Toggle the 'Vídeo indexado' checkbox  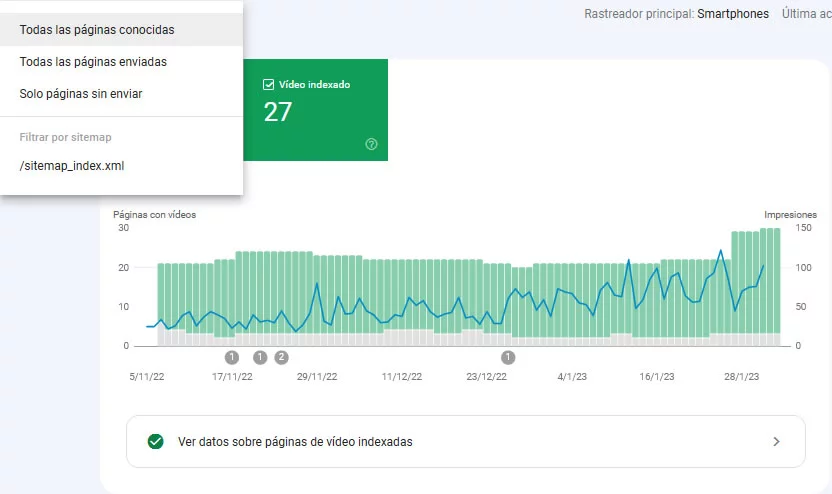tap(268, 84)
